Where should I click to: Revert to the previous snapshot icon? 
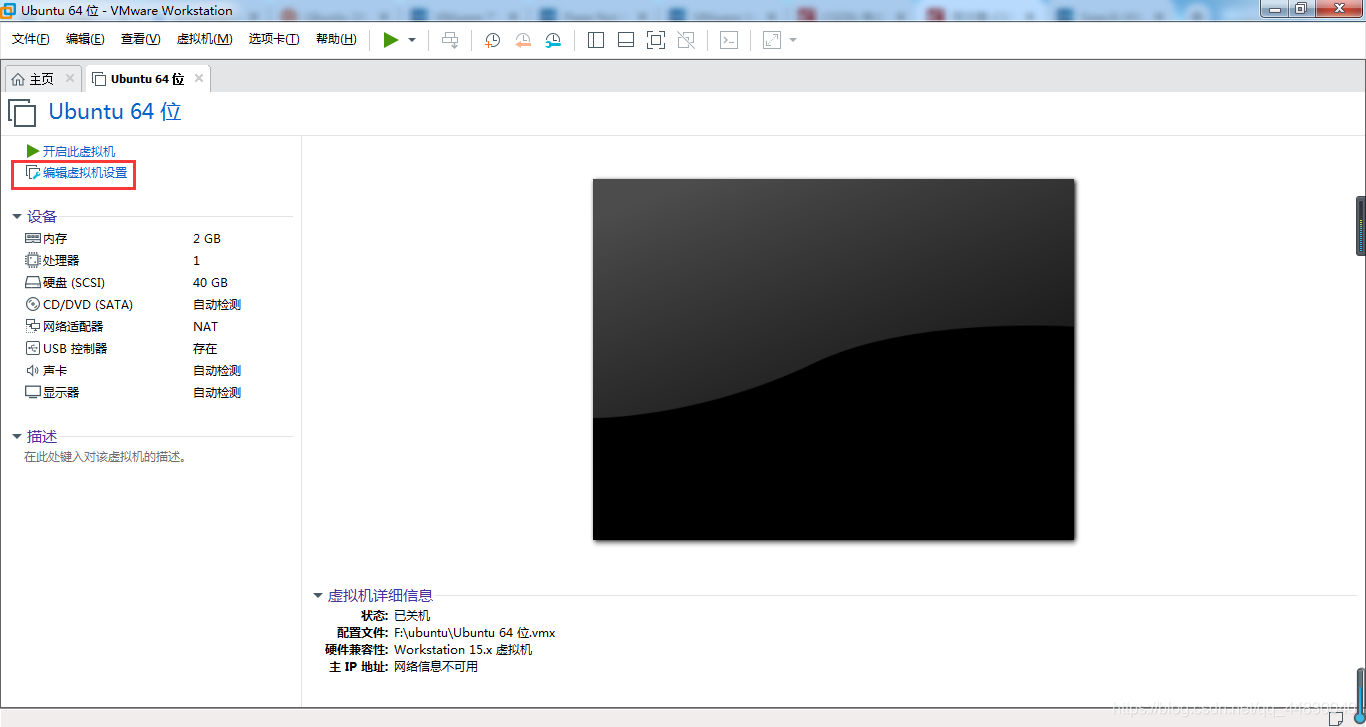point(523,40)
